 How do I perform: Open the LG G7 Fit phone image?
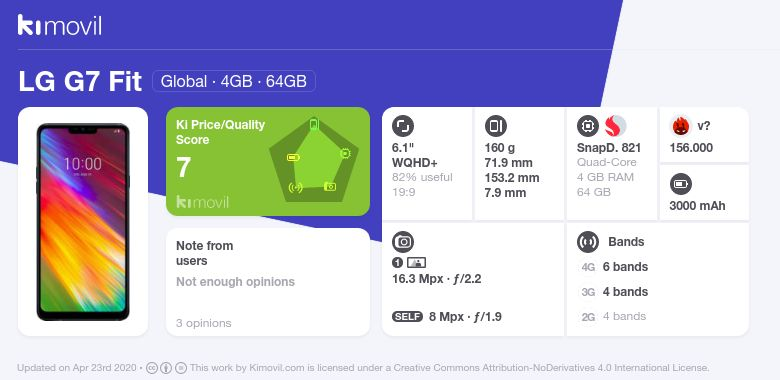pyautogui.click(x=83, y=222)
